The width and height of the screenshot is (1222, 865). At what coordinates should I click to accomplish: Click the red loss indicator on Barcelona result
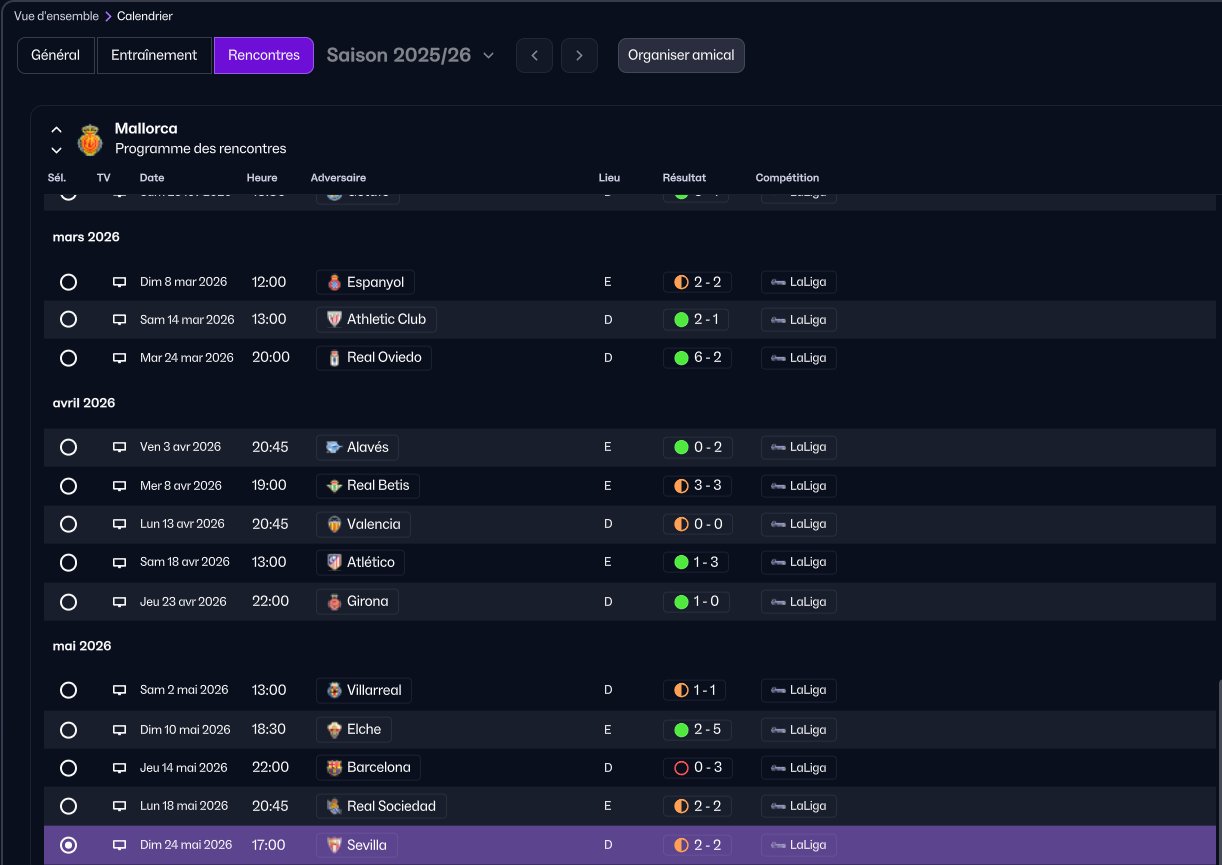(681, 768)
